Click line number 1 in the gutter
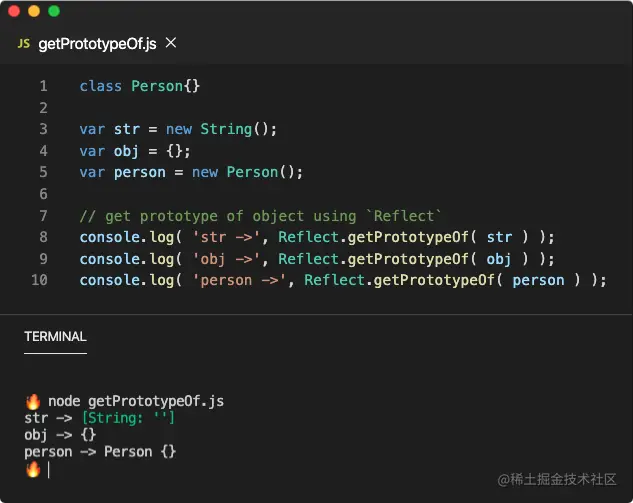Screen dimensions: 633x503 coord(44,86)
